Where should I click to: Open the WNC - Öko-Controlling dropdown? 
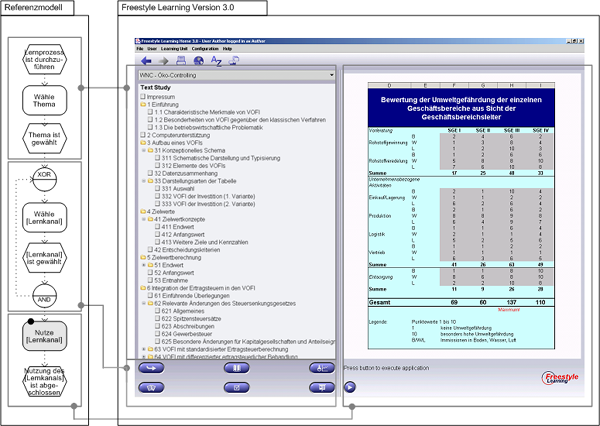[x=236, y=75]
